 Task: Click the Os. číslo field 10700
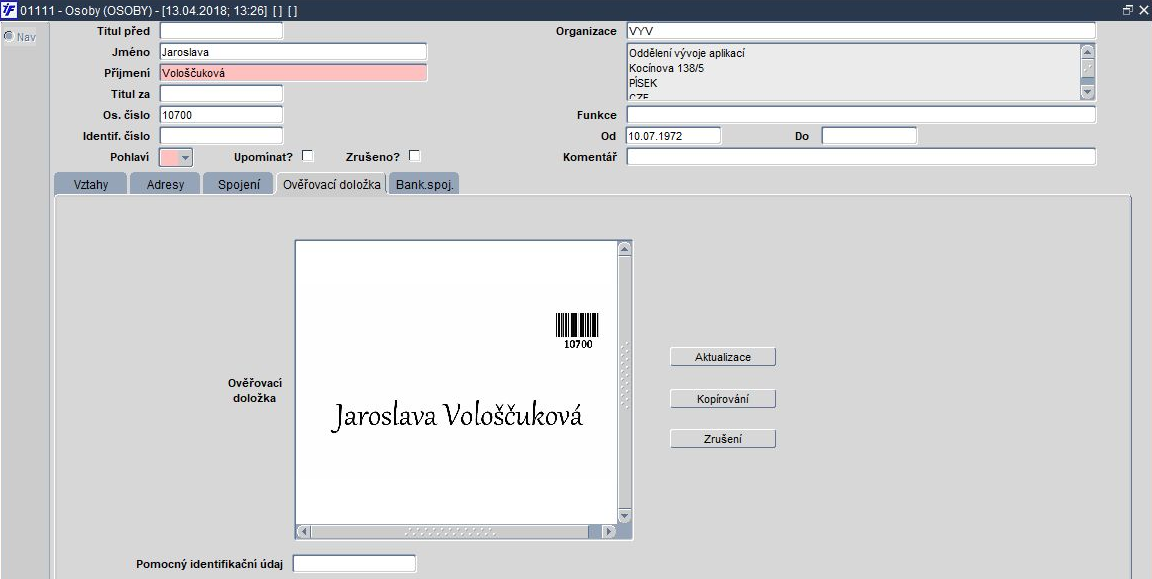pos(221,115)
